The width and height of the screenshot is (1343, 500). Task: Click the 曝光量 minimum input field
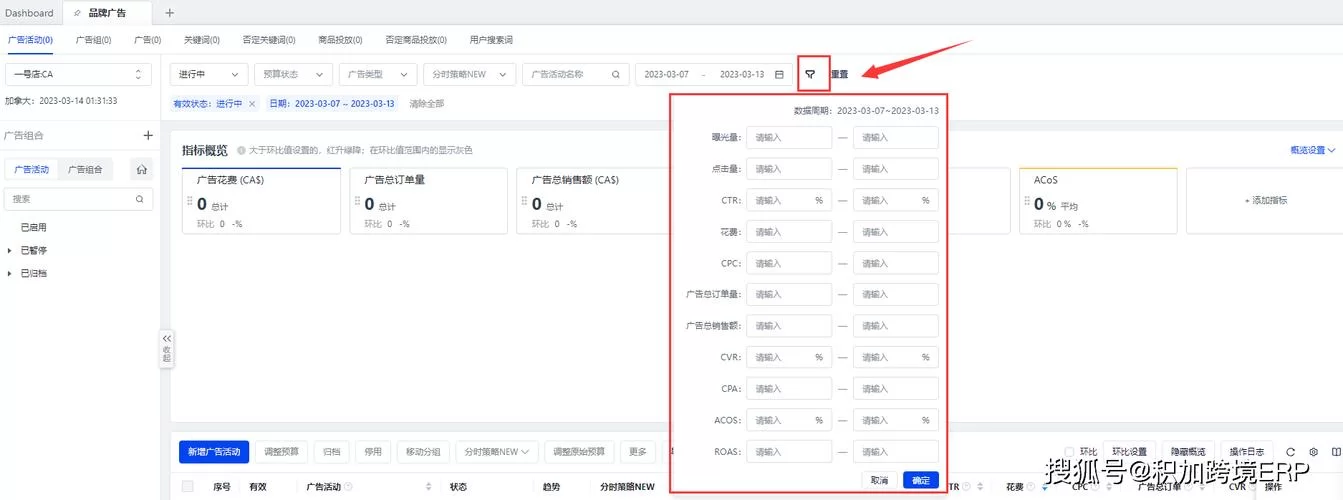pyautogui.click(x=789, y=137)
